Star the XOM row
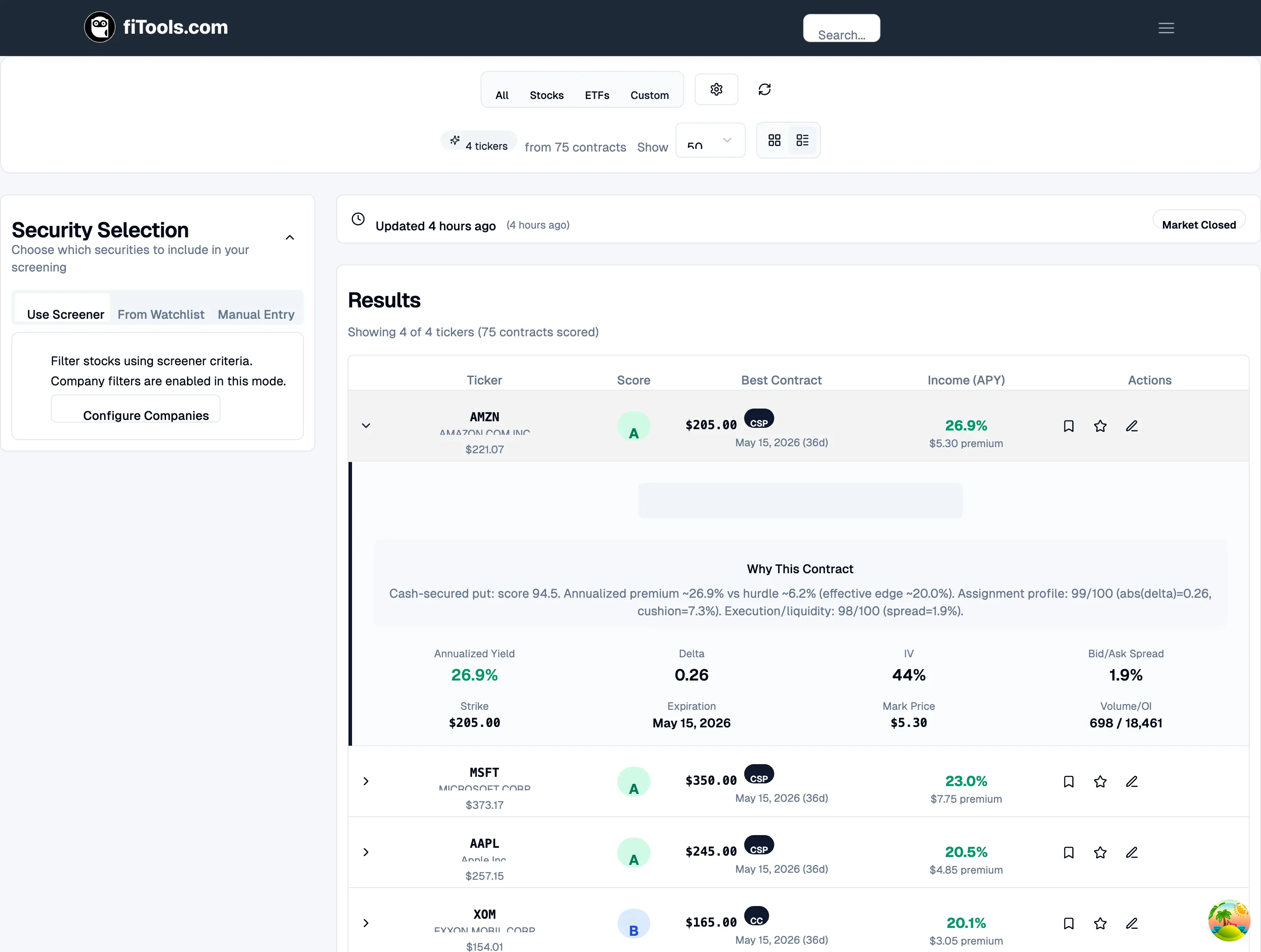The height and width of the screenshot is (952, 1261). (1100, 924)
